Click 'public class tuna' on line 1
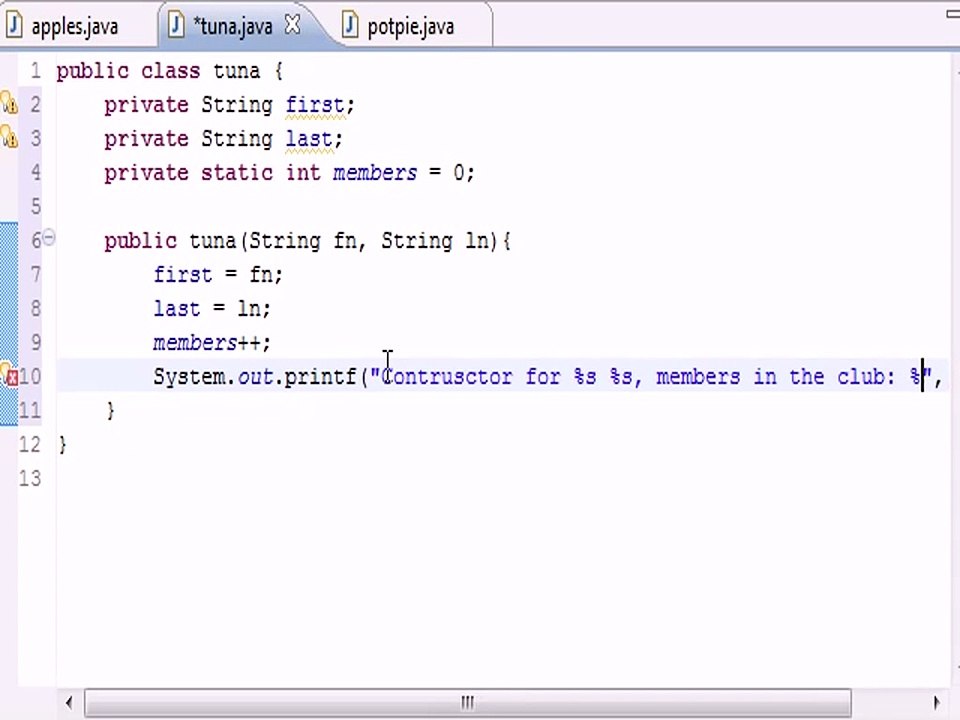Viewport: 960px width, 720px height. point(159,71)
